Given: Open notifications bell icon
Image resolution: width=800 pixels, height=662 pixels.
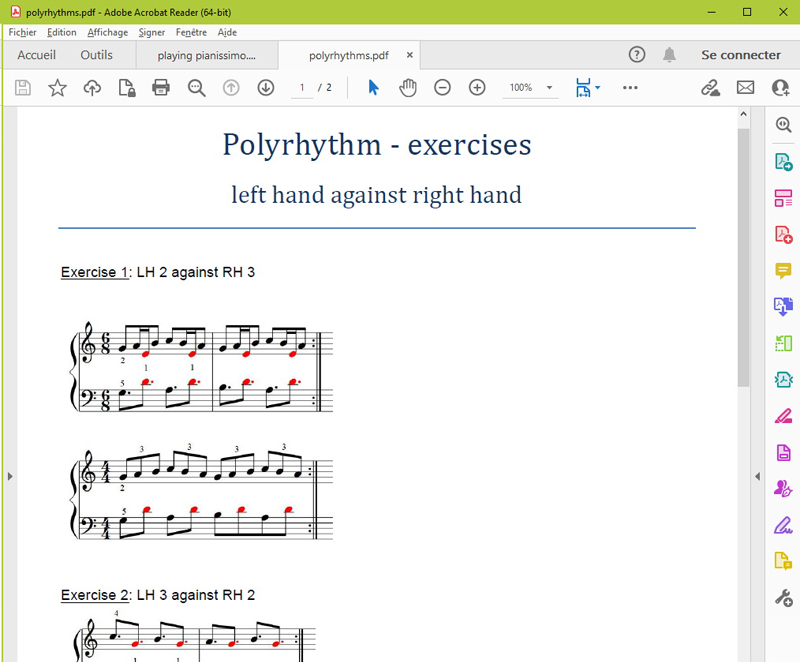Looking at the screenshot, I should (x=669, y=55).
